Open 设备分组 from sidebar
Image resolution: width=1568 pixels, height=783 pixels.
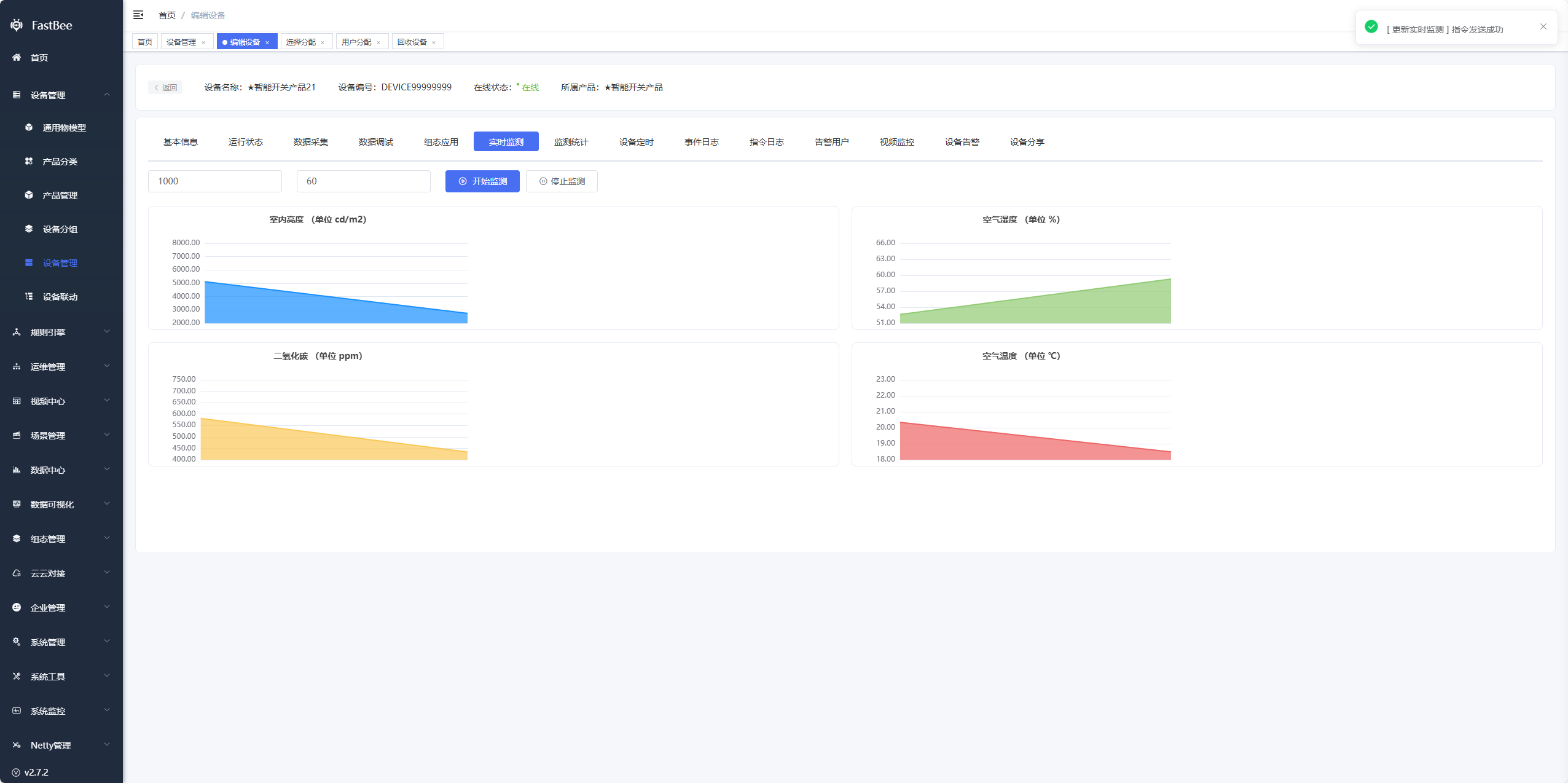tap(60, 229)
